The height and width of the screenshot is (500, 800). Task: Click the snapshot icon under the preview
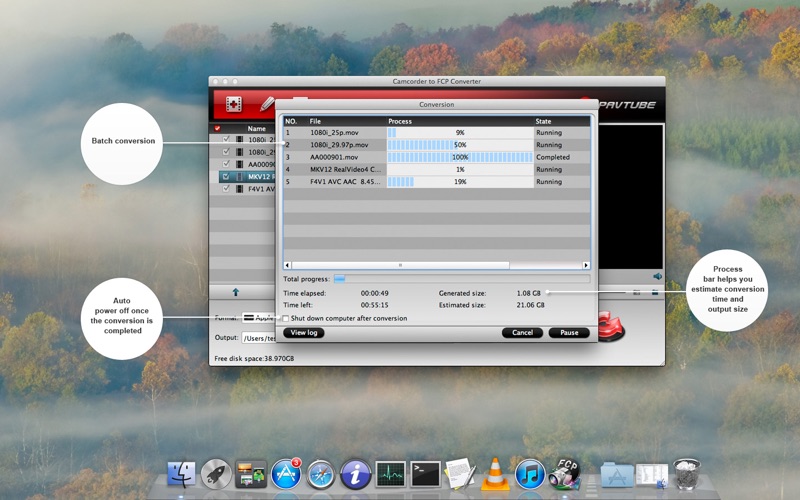tap(637, 292)
